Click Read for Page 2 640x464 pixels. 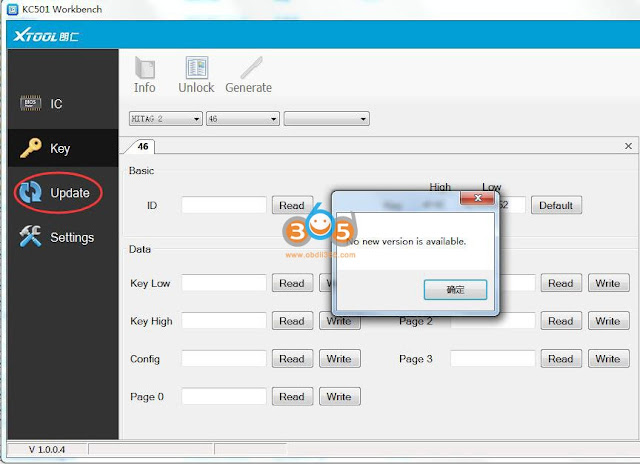(561, 321)
